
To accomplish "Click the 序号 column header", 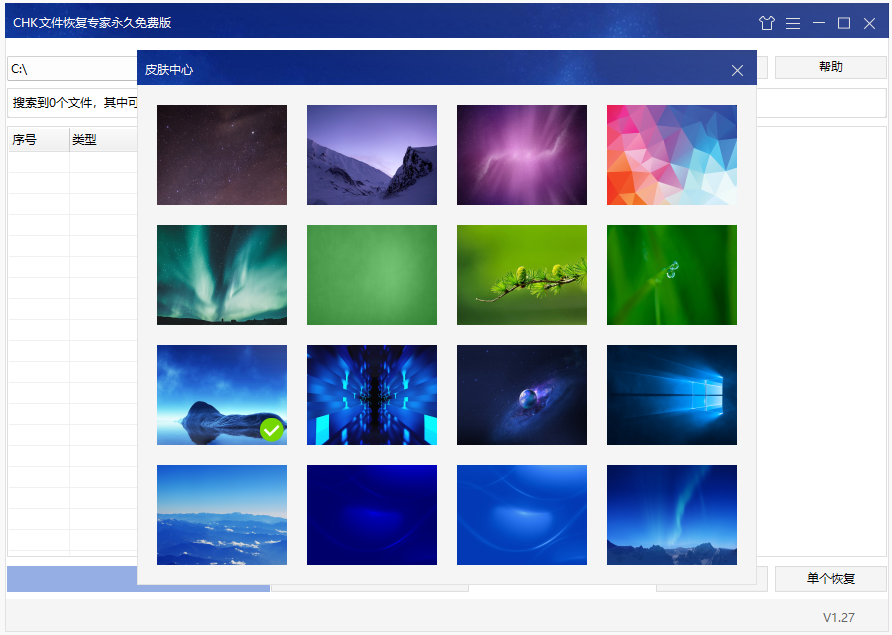I will pos(39,140).
